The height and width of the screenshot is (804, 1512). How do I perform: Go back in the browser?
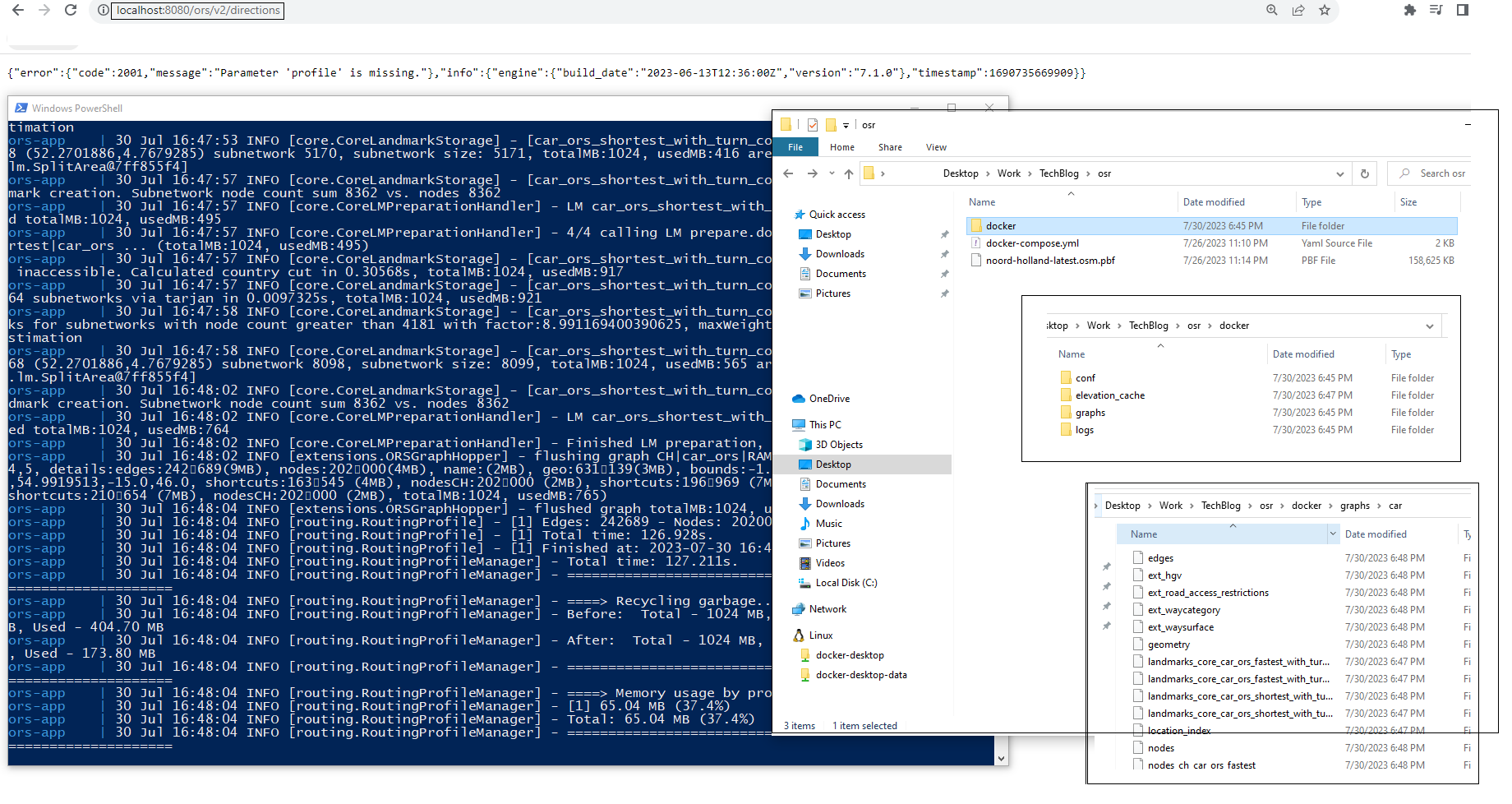point(18,10)
